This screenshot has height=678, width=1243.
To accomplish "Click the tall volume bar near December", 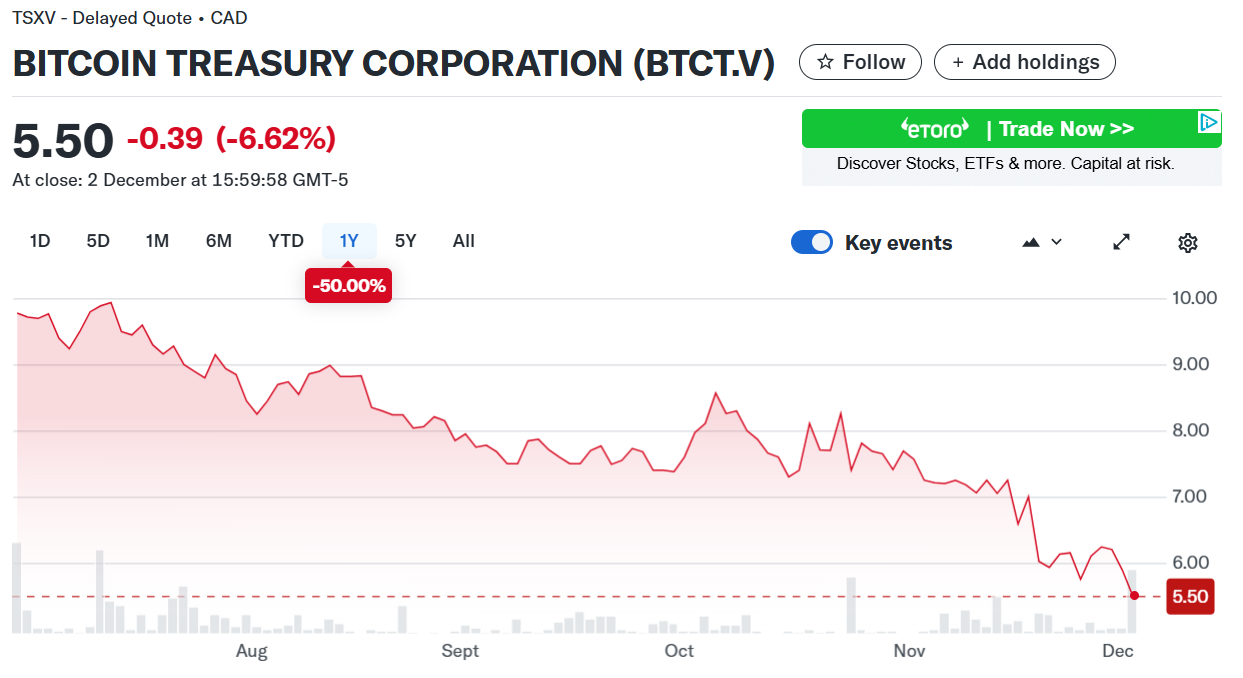I will [1132, 602].
